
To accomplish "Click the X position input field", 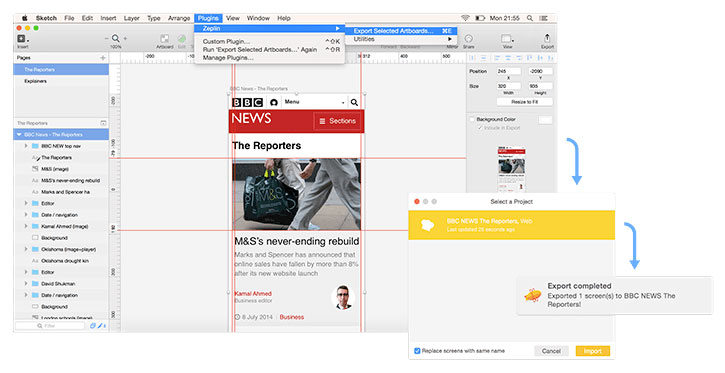I will [x=509, y=71].
